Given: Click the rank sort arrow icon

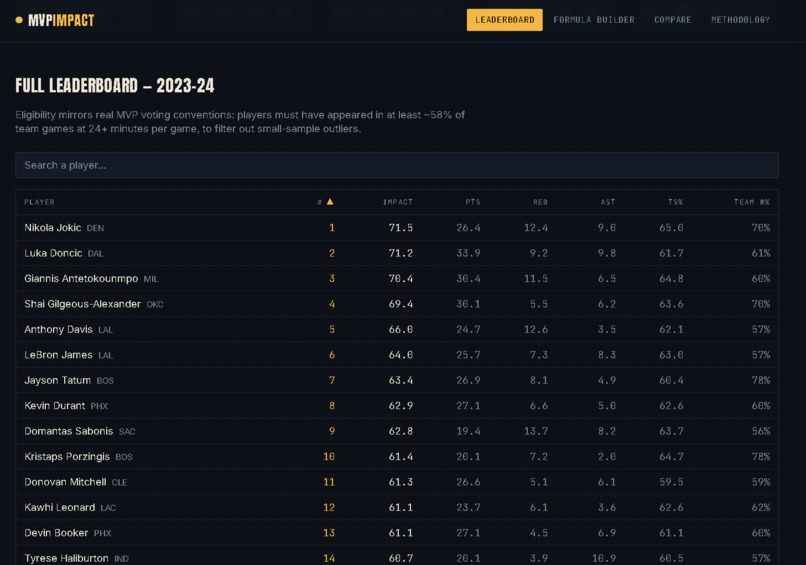Looking at the screenshot, I should (330, 202).
